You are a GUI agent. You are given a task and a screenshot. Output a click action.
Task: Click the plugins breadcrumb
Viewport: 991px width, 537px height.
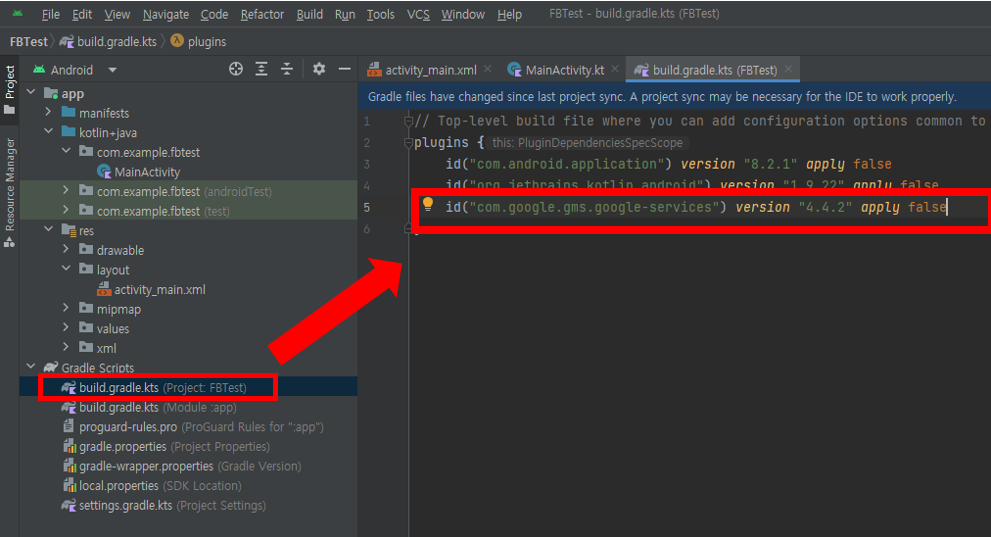point(198,42)
